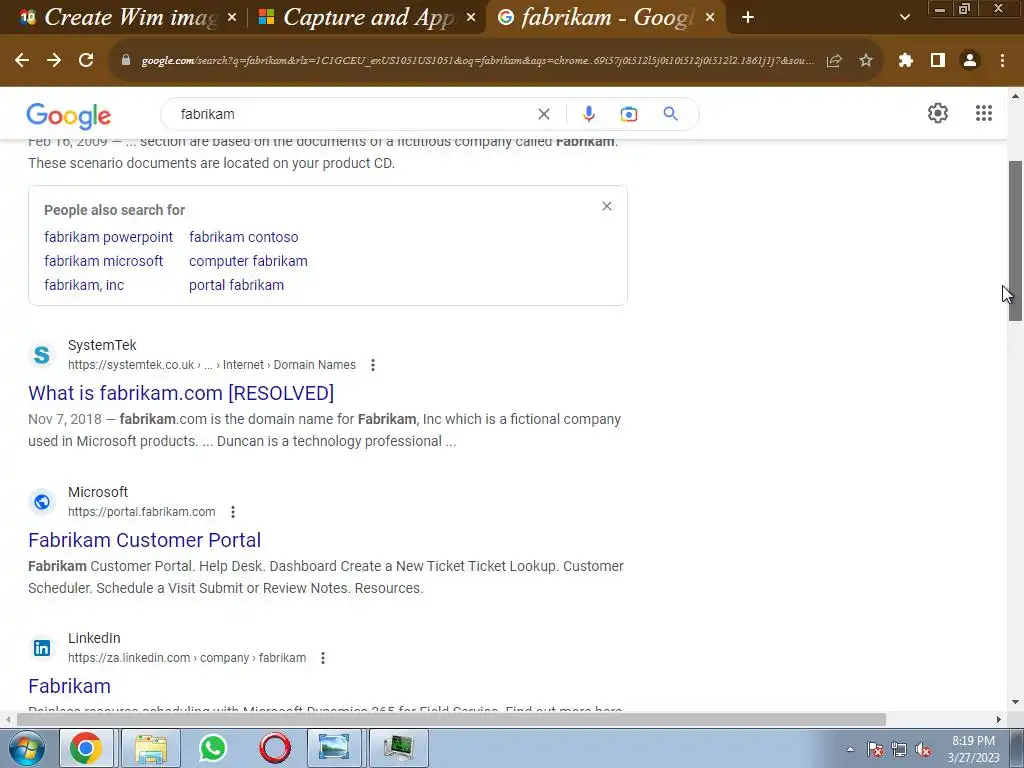1024x768 pixels.
Task: Switch to the Capture and Apply tab
Action: point(366,18)
